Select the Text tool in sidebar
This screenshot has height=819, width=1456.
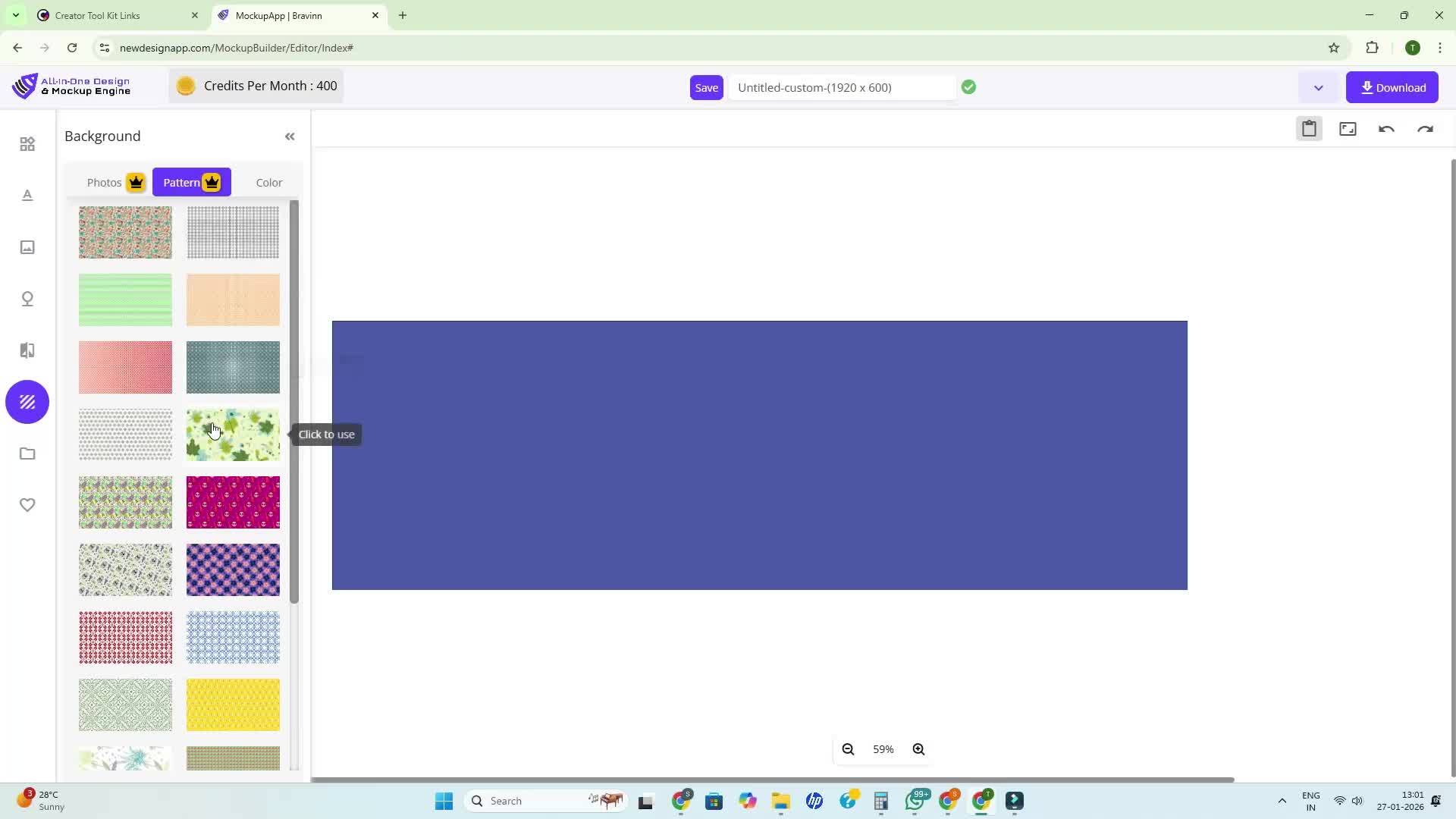pyautogui.click(x=27, y=196)
